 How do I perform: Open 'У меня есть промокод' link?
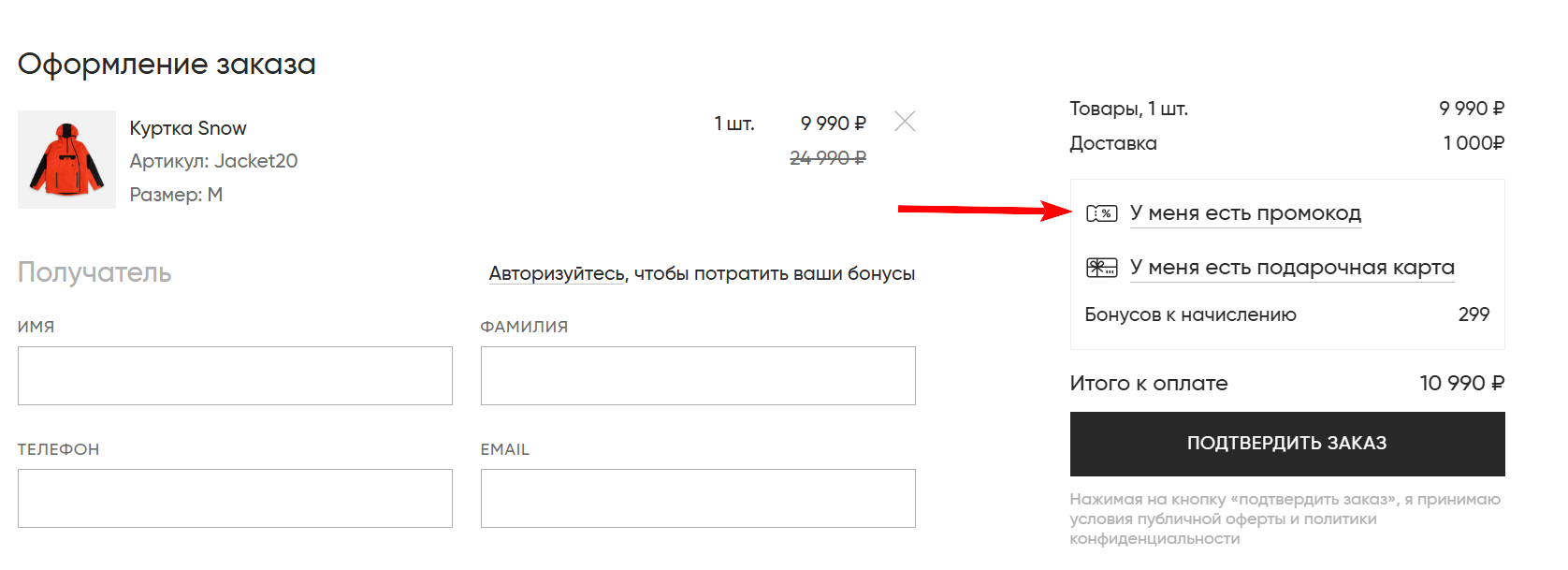point(1245,213)
